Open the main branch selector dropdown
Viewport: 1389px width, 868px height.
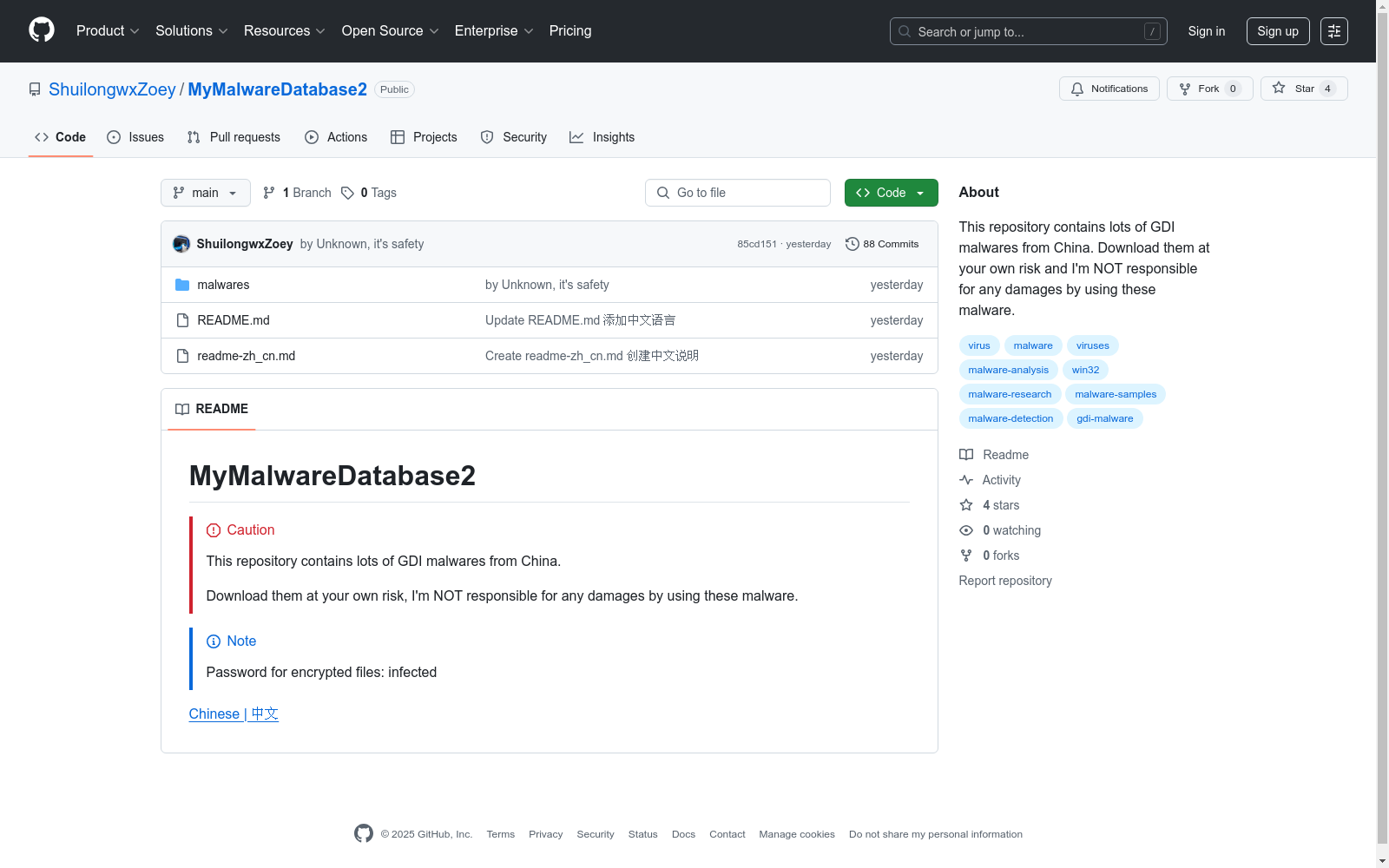(x=206, y=193)
